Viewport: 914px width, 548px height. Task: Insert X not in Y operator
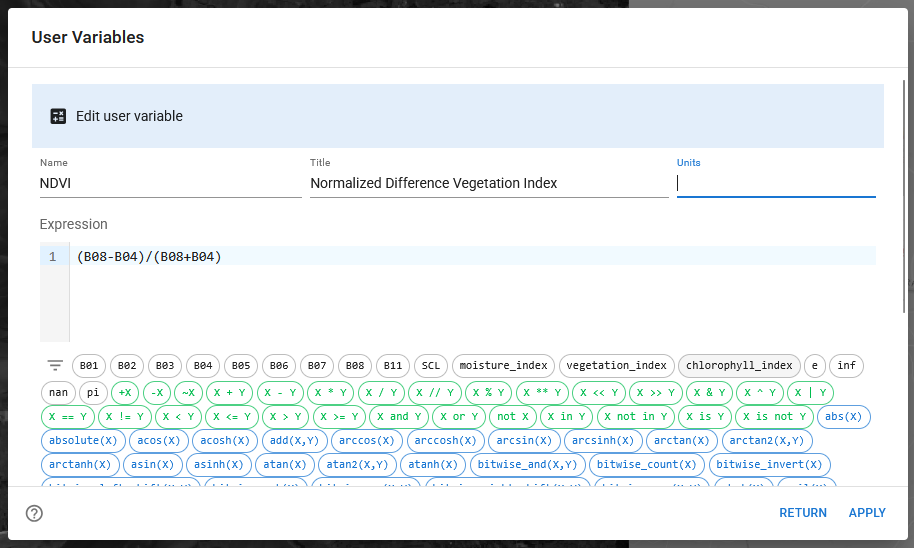tap(636, 416)
